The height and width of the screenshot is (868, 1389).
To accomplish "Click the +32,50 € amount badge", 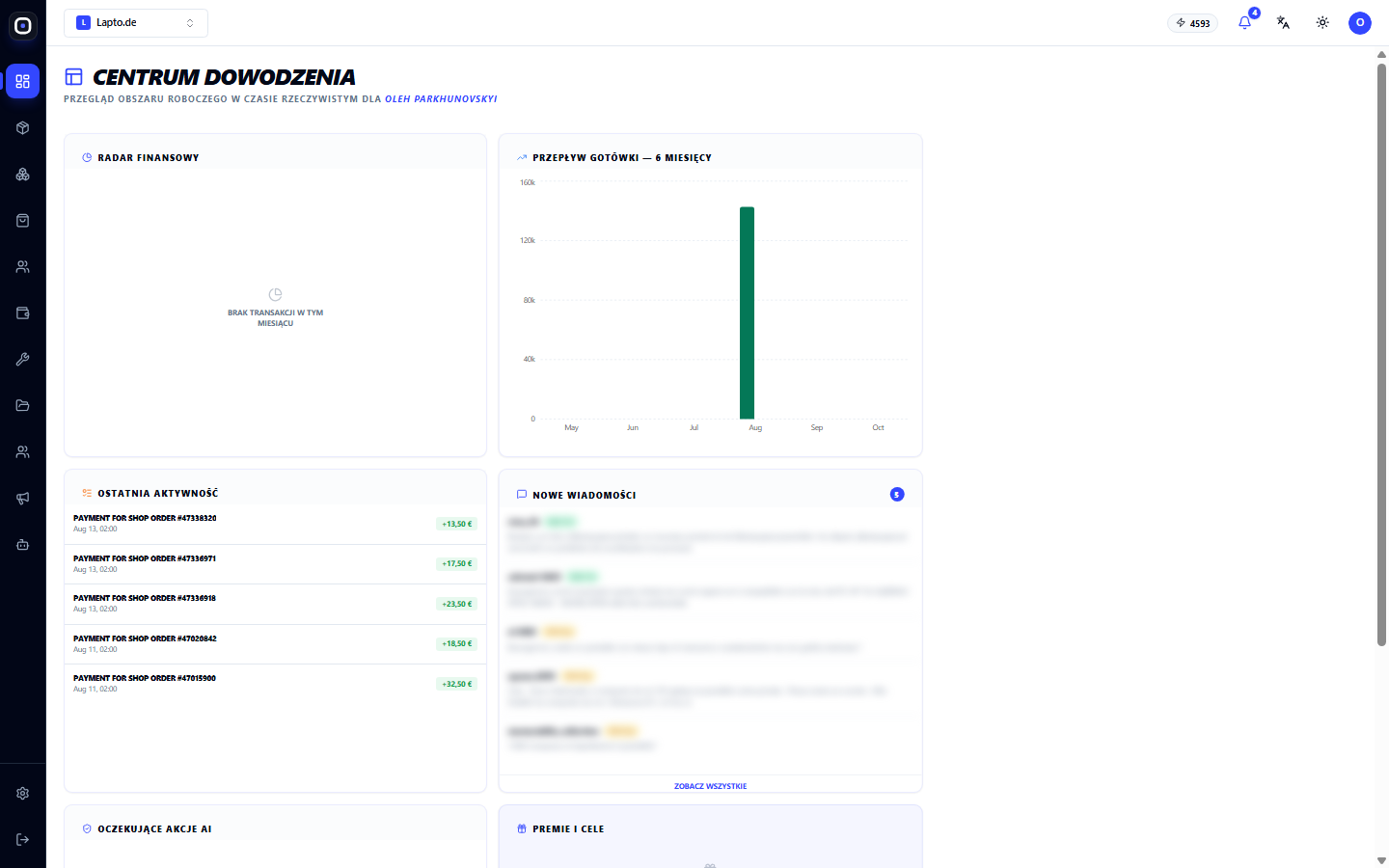I will tap(457, 684).
